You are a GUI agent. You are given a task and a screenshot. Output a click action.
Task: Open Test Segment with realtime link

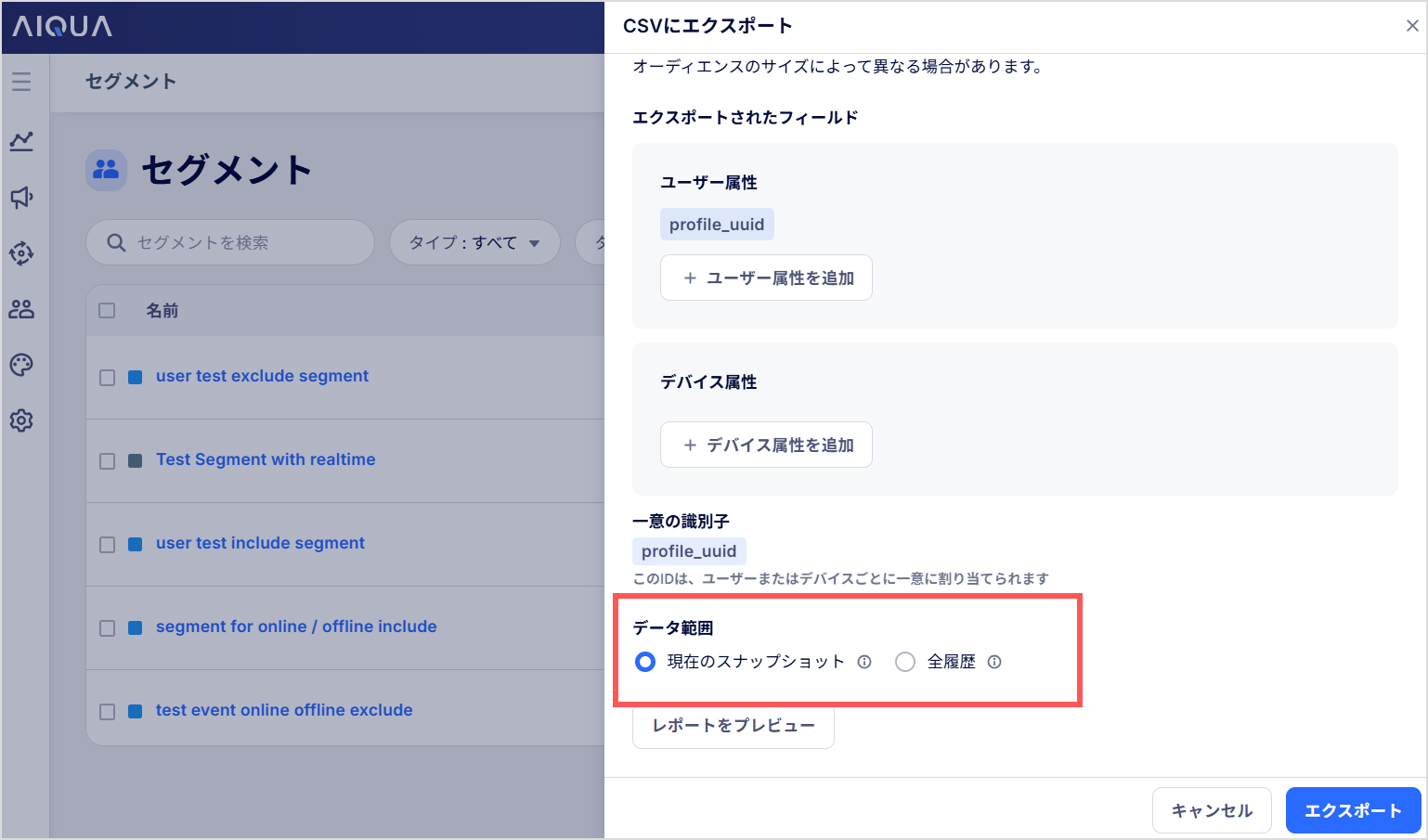pyautogui.click(x=266, y=459)
